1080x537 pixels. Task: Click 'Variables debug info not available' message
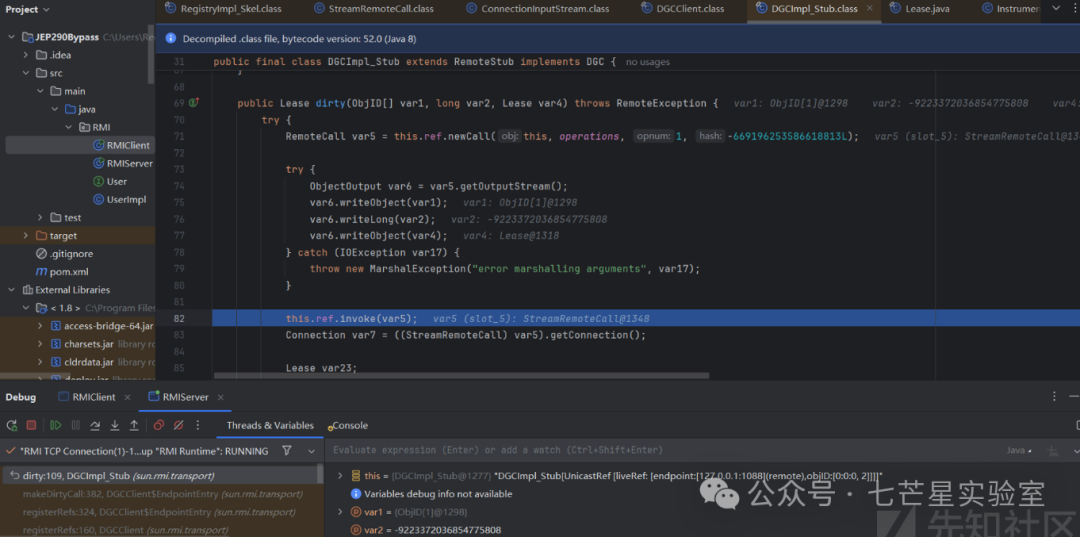(438, 494)
